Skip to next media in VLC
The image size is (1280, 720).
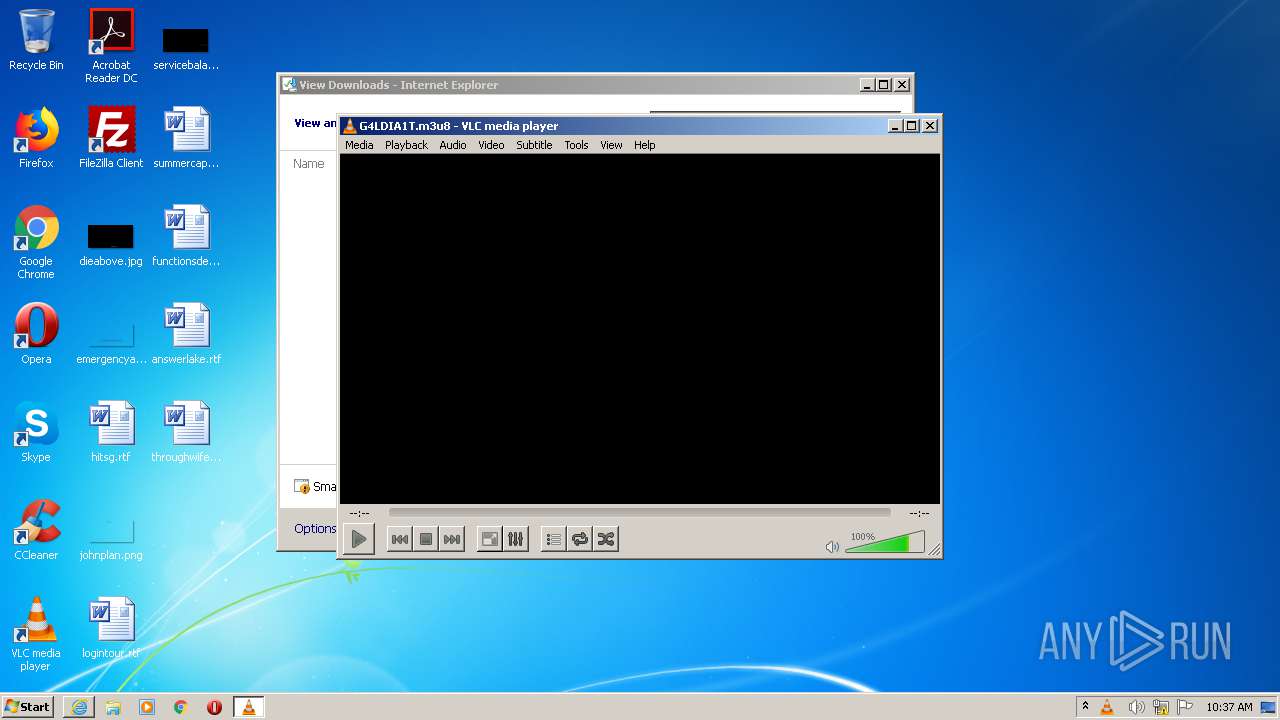pyautogui.click(x=452, y=539)
